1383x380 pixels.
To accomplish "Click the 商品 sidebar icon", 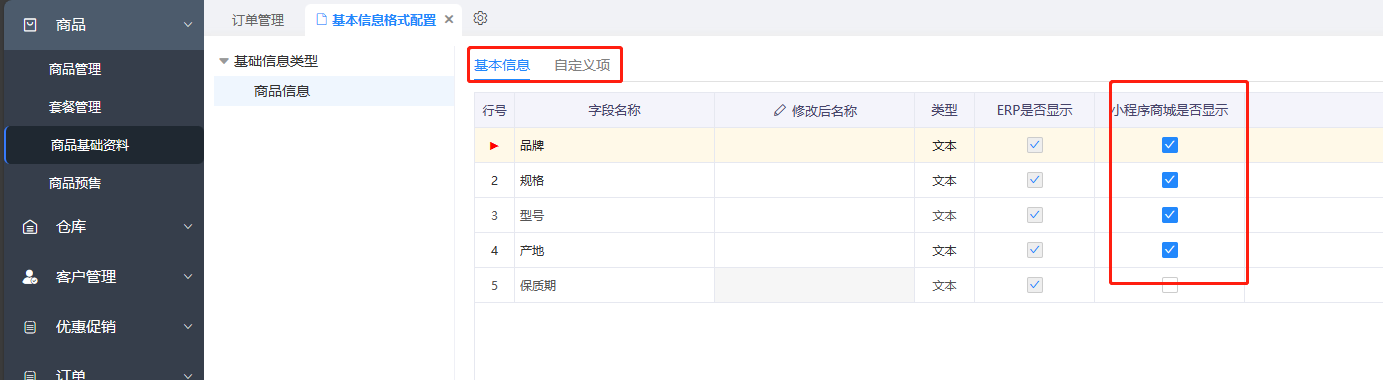I will pyautogui.click(x=31, y=25).
